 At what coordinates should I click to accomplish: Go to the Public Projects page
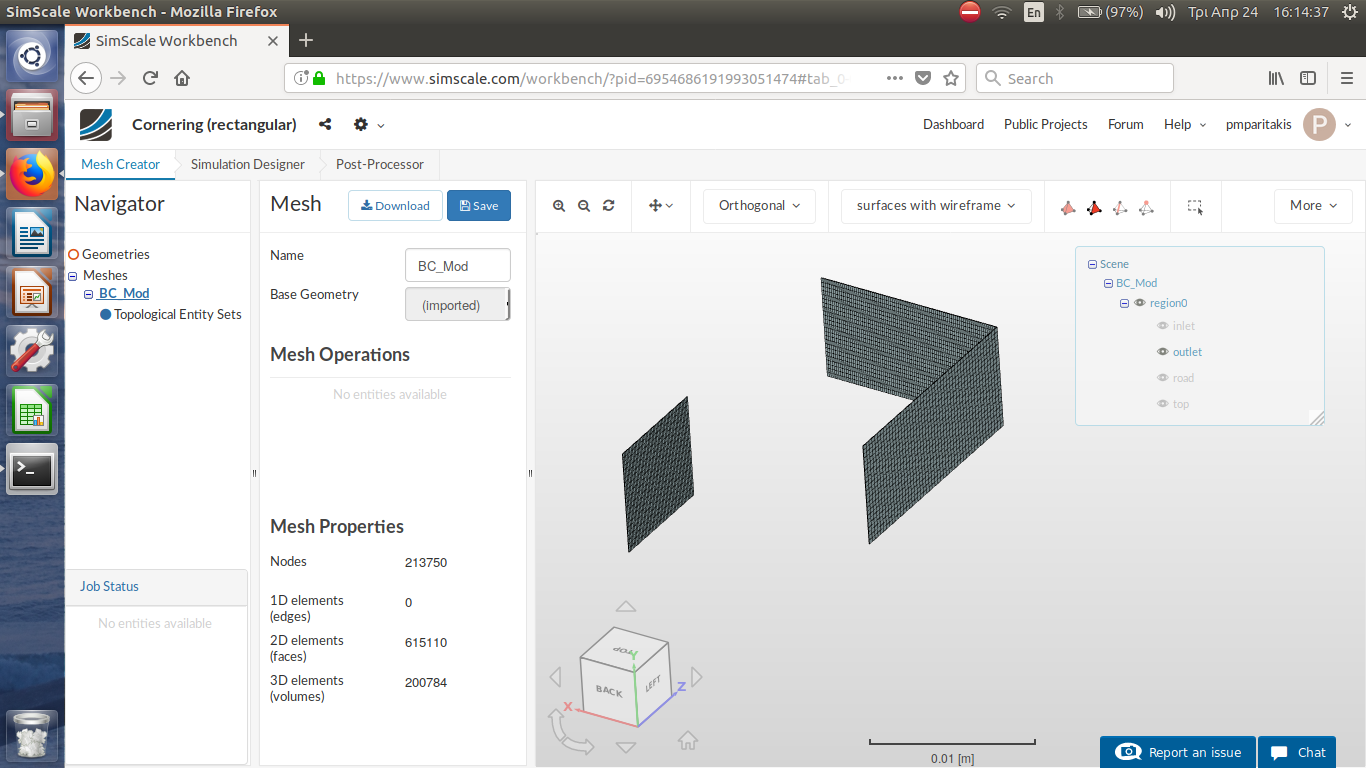point(1045,124)
